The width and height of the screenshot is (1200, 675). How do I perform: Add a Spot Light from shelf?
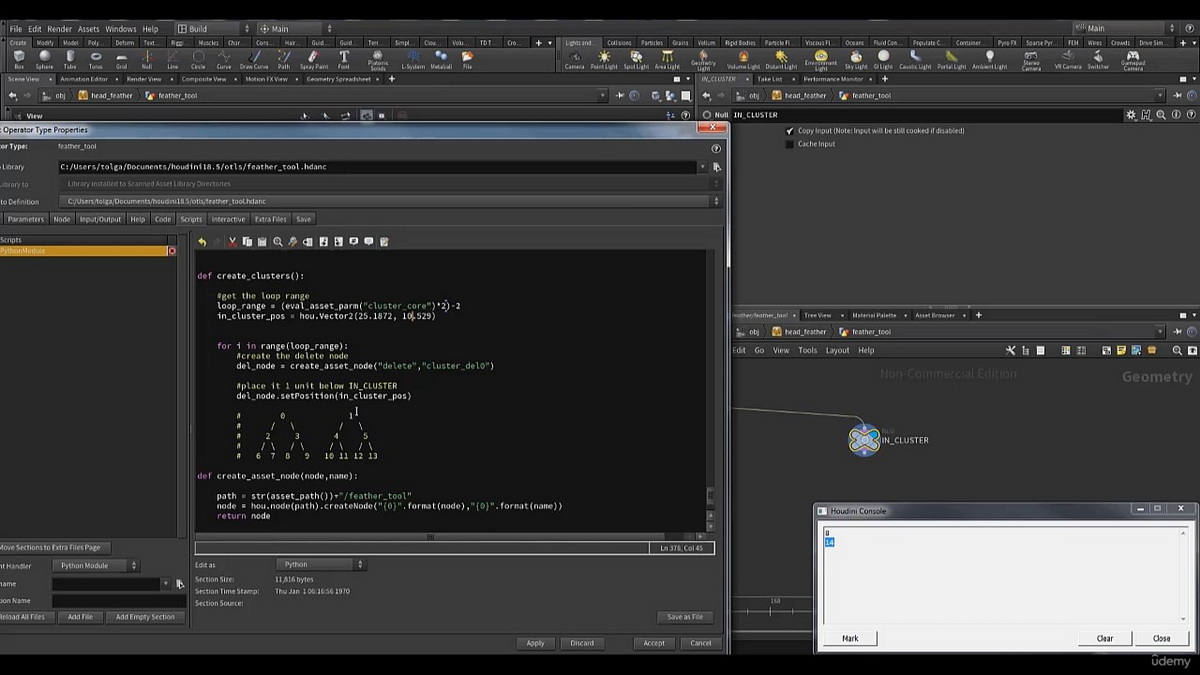pyautogui.click(x=636, y=60)
